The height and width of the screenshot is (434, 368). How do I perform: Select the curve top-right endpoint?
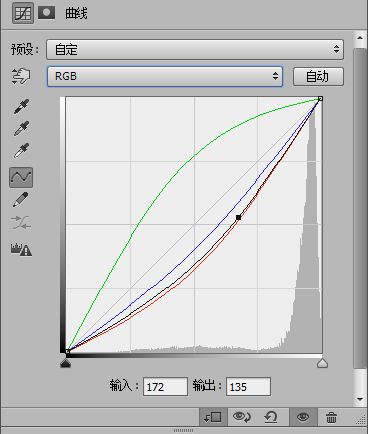(320, 99)
